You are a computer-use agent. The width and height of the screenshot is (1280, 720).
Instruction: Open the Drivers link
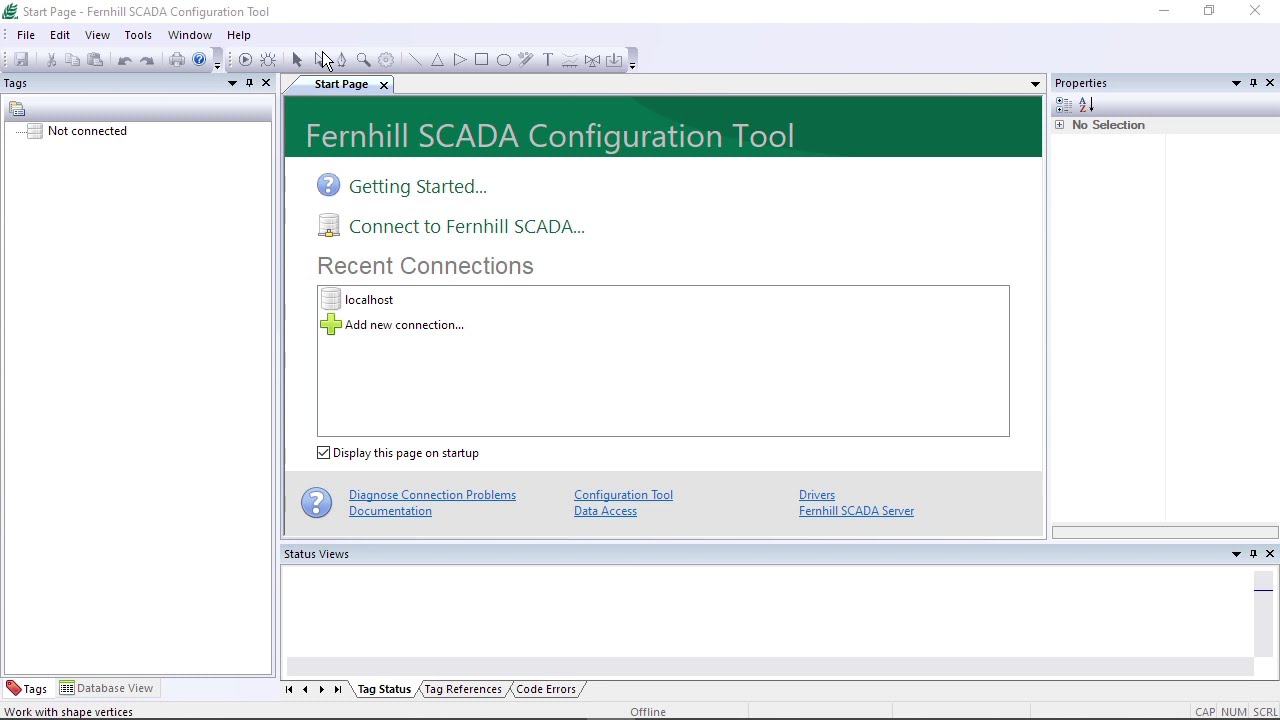[817, 495]
